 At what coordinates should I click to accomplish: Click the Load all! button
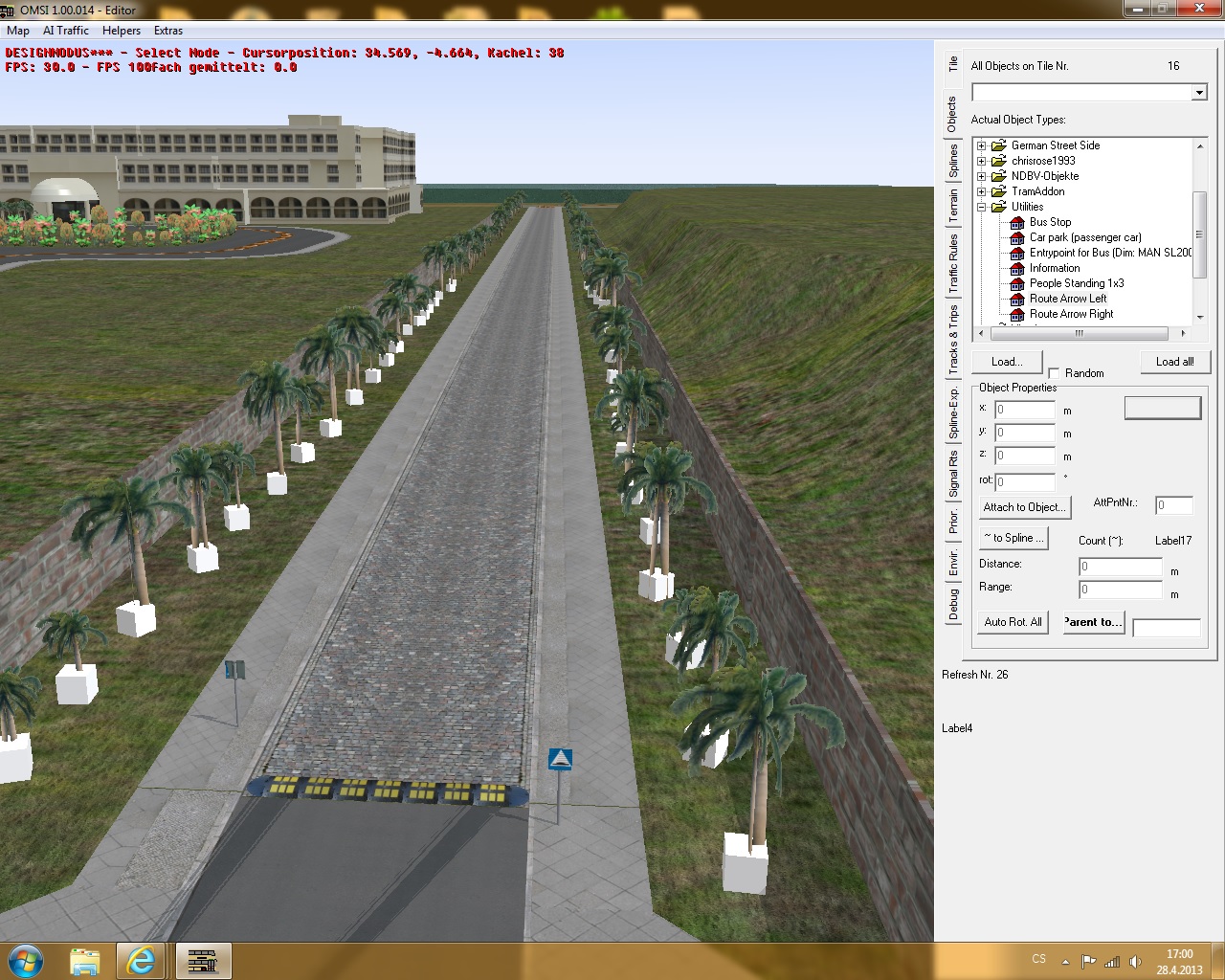pyautogui.click(x=1174, y=362)
